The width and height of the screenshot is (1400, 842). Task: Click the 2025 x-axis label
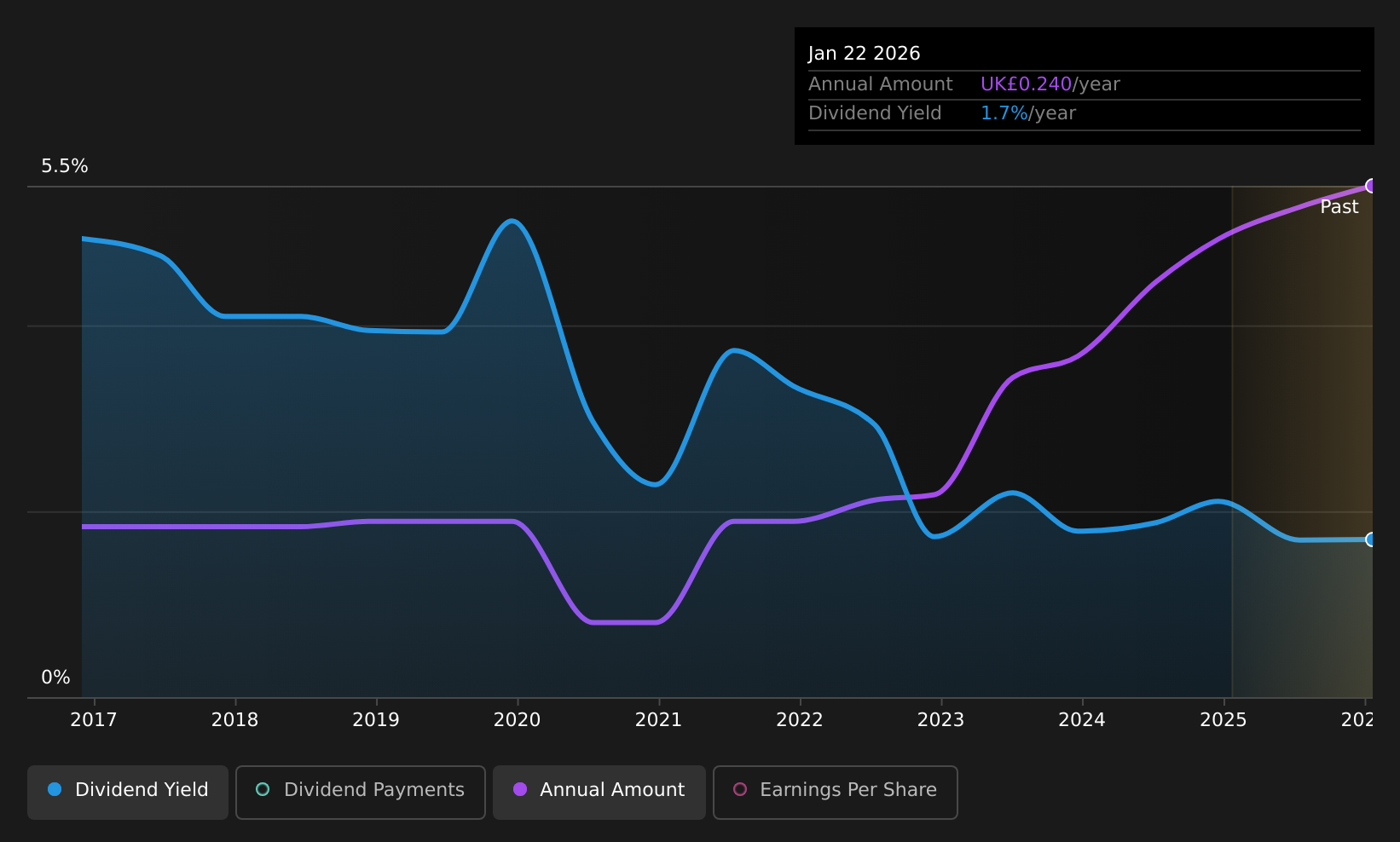[x=1224, y=720]
